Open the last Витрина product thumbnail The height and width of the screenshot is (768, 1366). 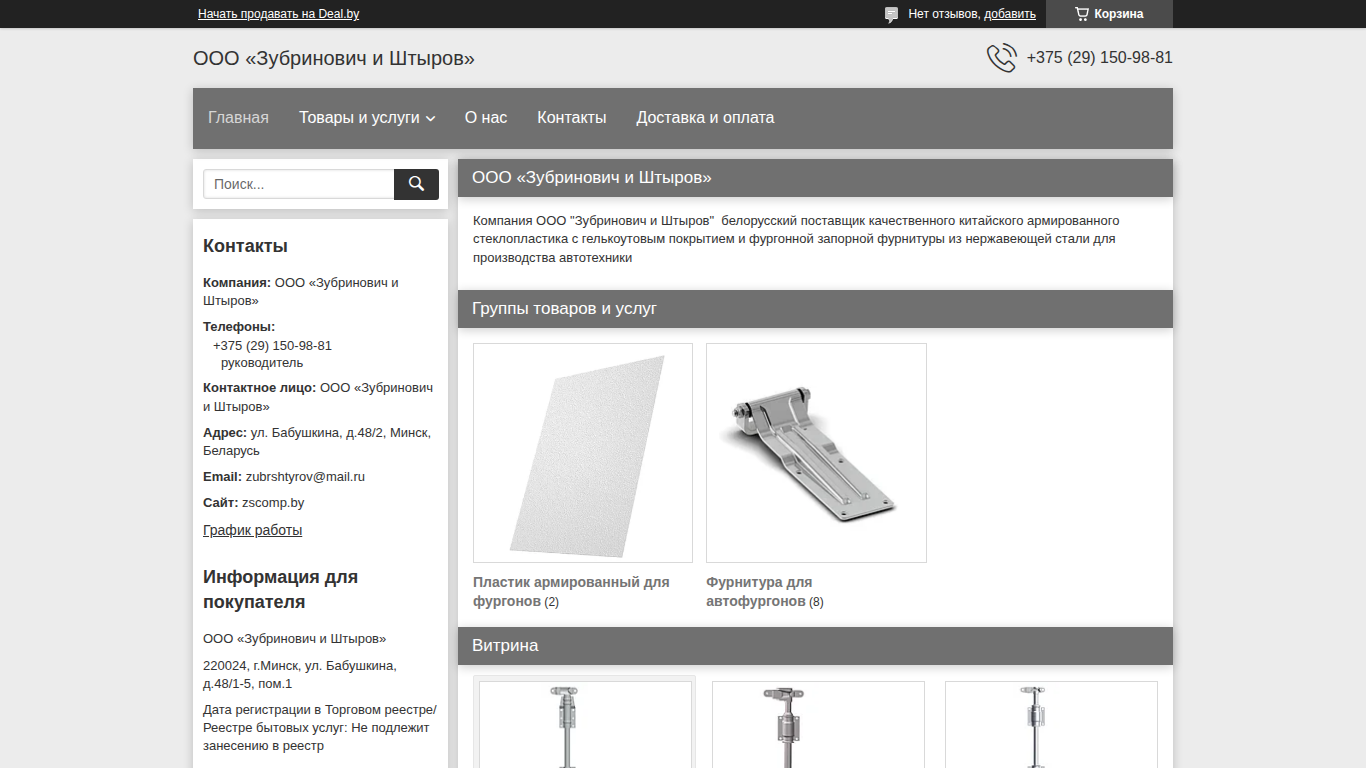pos(1051,724)
